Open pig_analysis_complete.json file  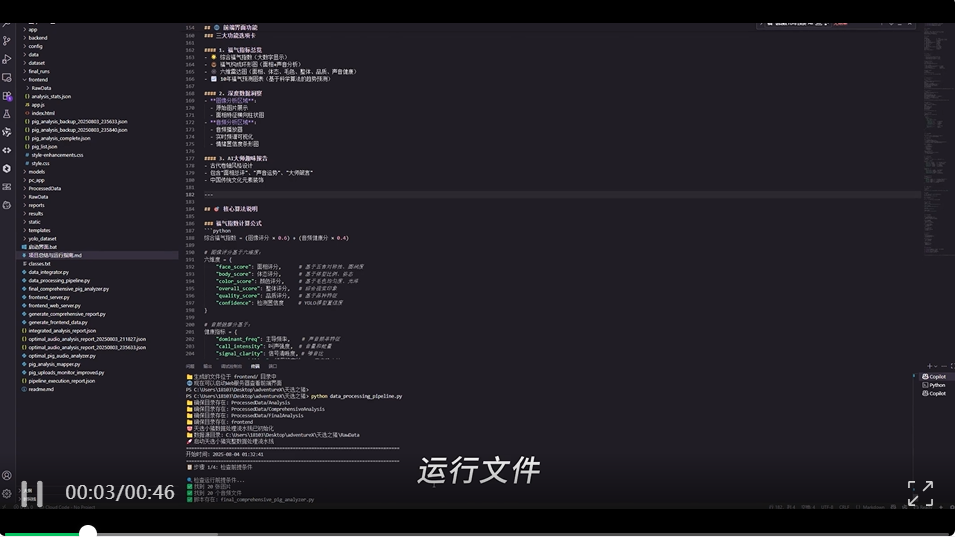point(61,138)
